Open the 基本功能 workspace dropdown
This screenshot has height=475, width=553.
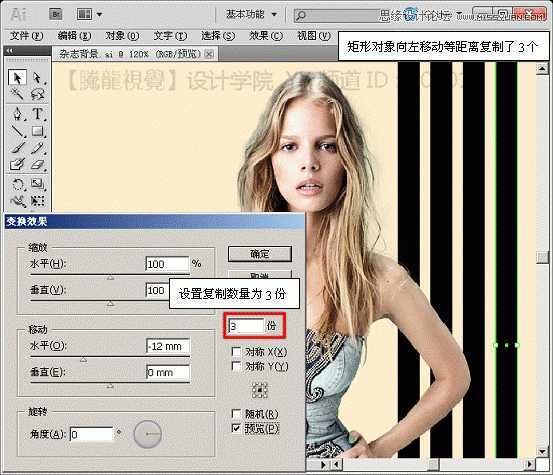point(251,14)
